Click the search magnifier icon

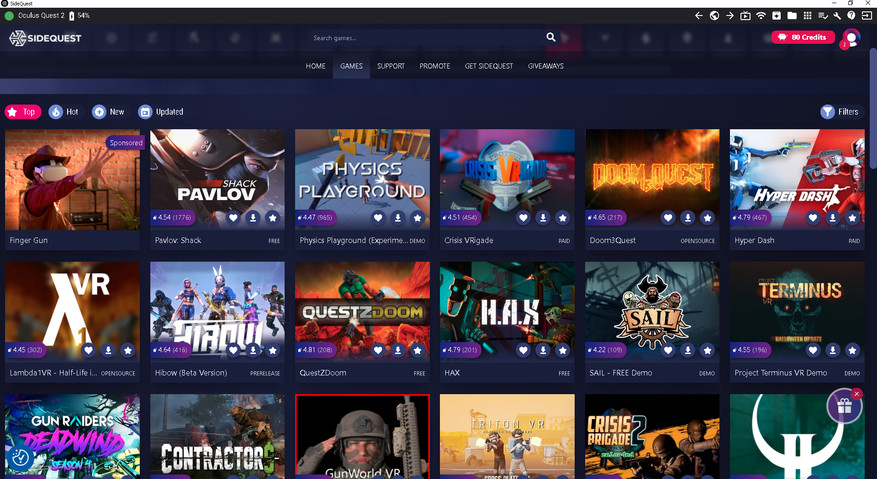point(551,37)
